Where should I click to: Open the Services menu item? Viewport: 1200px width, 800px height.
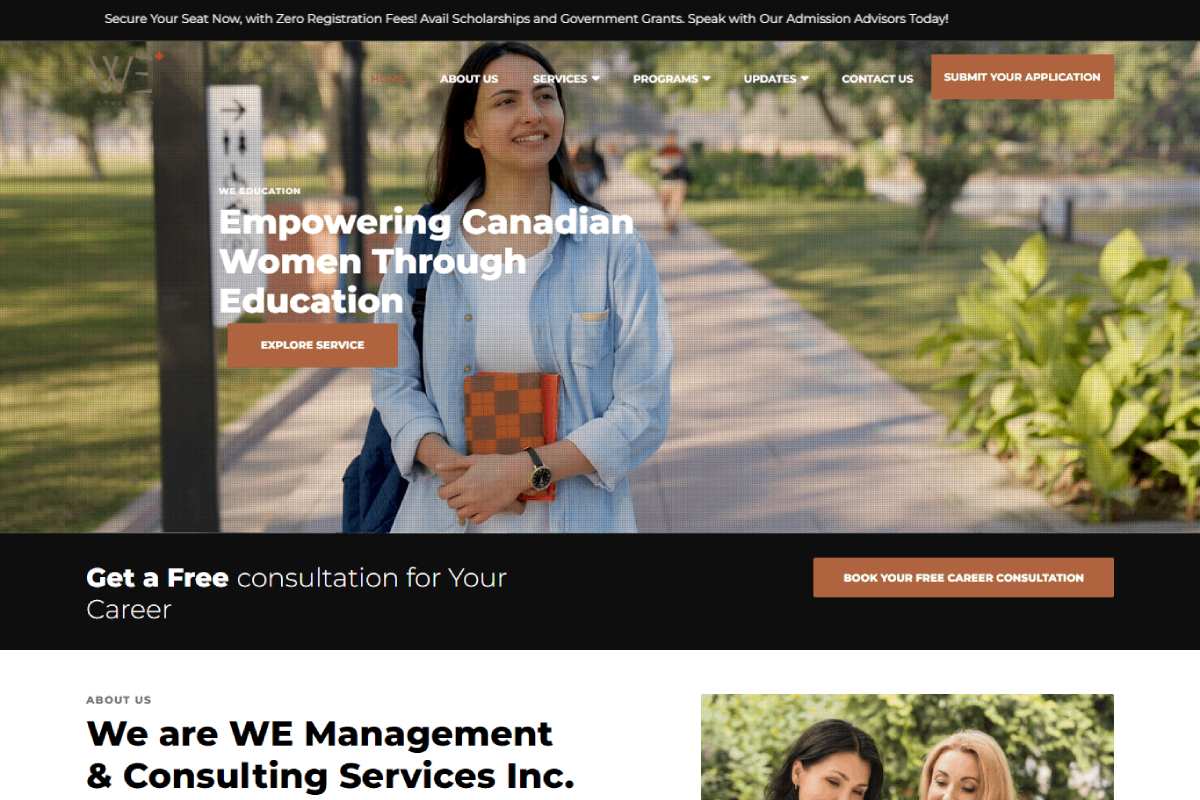point(560,79)
